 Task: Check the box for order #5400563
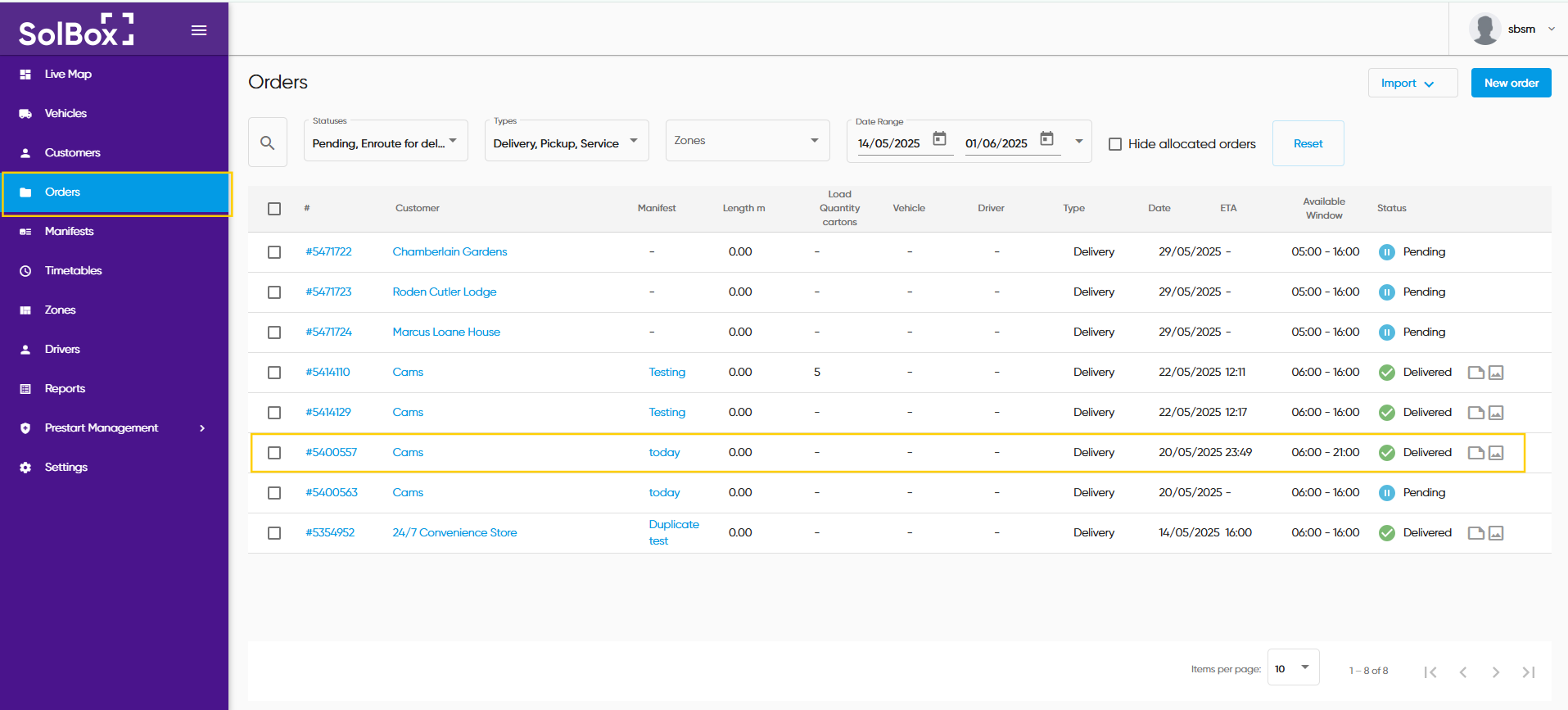274,493
